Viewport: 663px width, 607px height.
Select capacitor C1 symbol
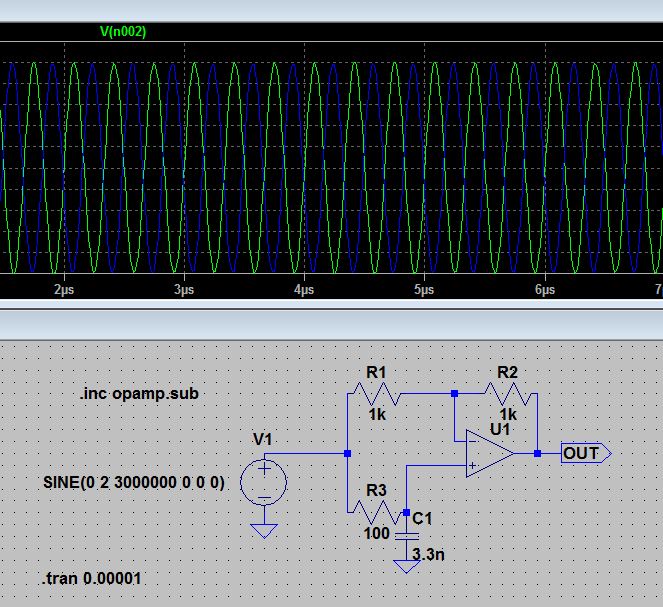click(x=406, y=536)
